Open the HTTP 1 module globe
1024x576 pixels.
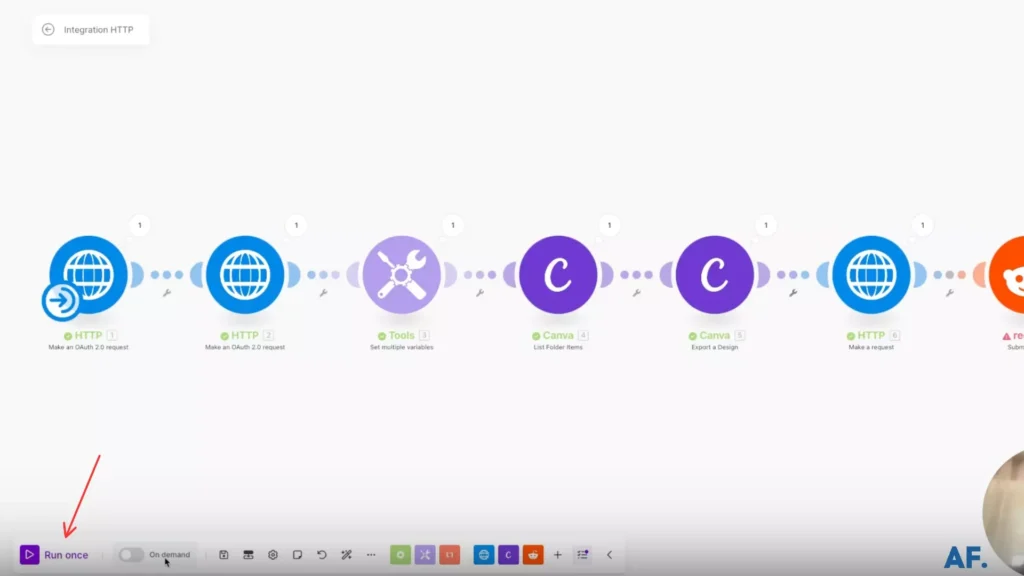[x=89, y=274]
